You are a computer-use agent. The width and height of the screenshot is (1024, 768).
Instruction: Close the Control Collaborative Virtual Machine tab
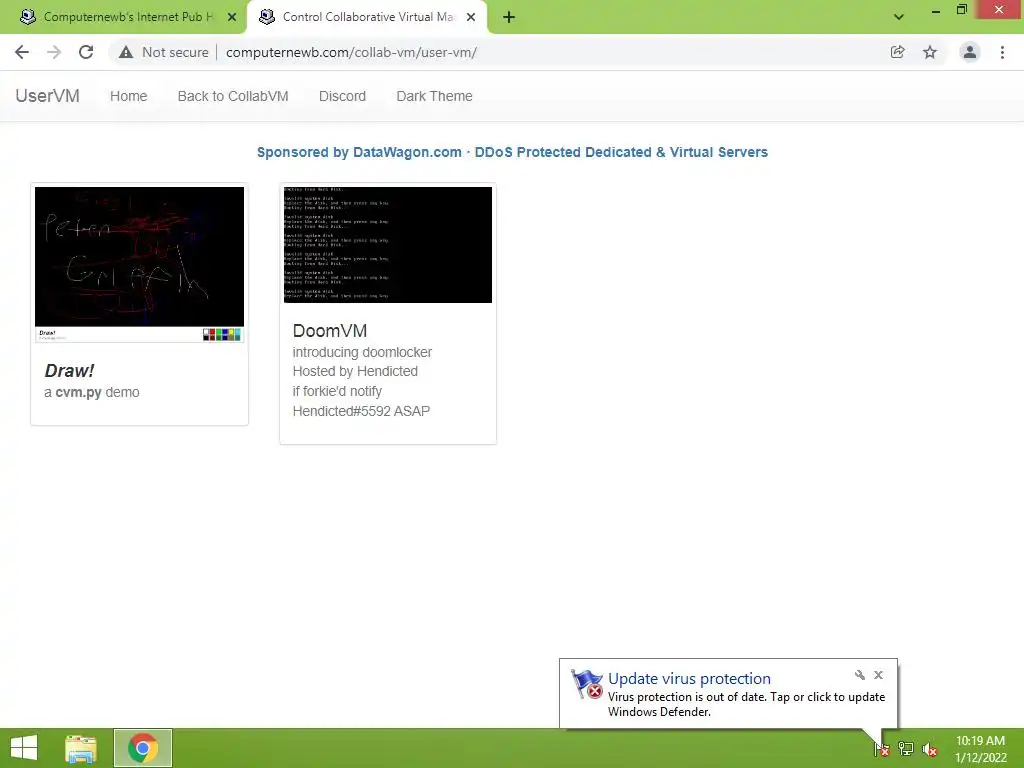point(471,17)
